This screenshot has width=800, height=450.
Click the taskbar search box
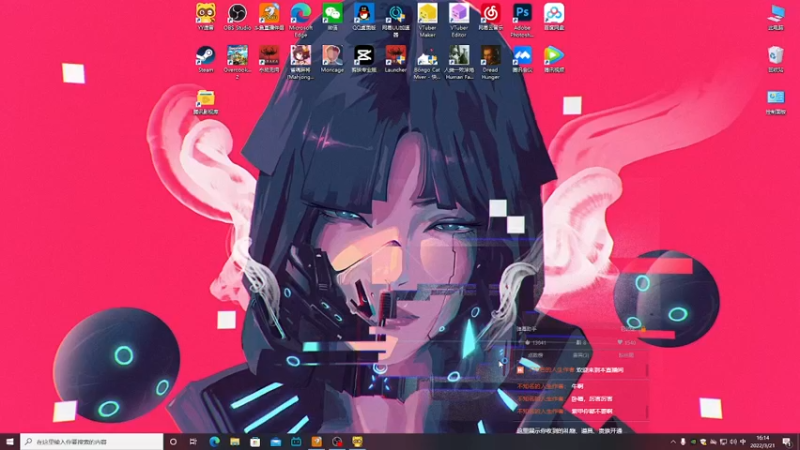click(92, 441)
